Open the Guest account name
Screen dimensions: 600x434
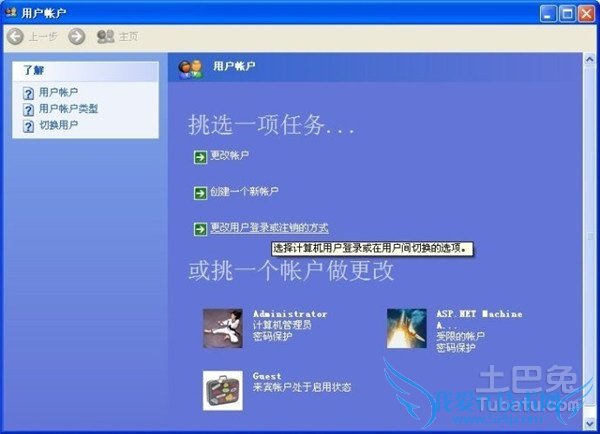click(267, 376)
